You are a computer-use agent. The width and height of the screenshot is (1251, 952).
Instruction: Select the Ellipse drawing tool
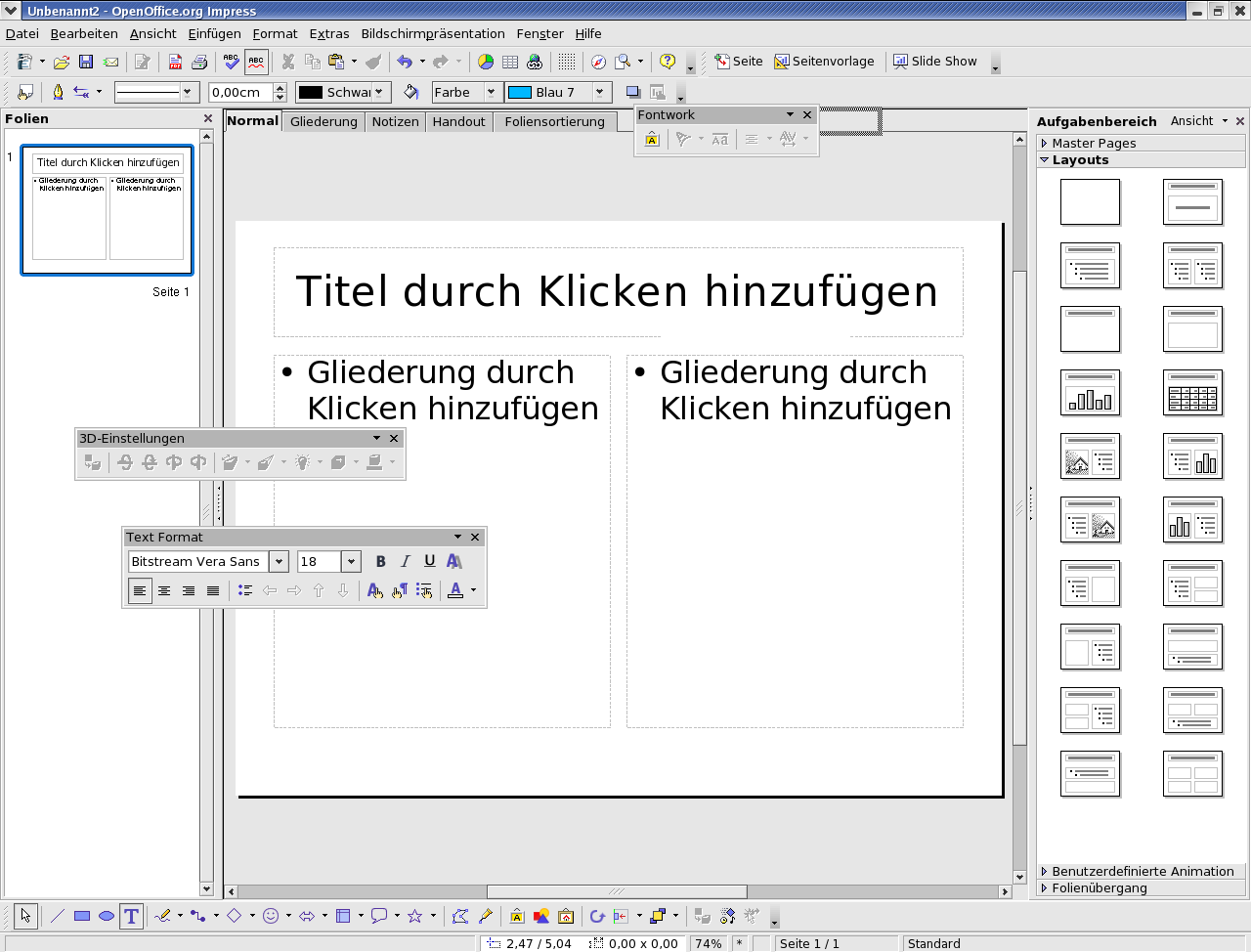coord(107,916)
